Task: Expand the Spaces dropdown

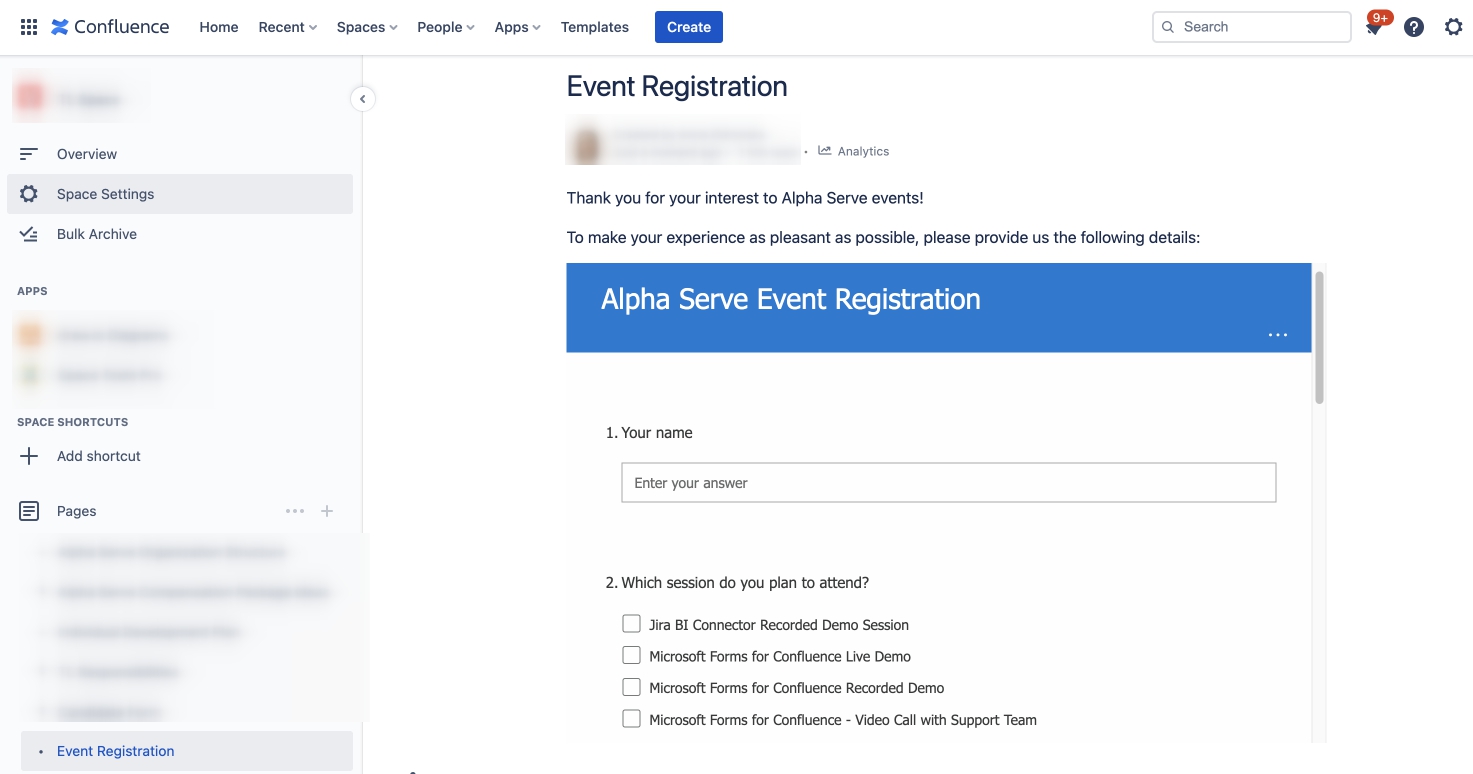Action: [x=367, y=27]
